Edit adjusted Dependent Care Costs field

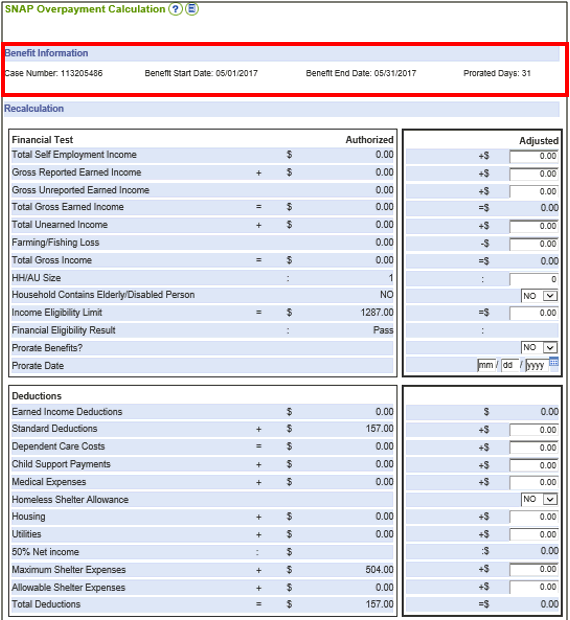click(x=534, y=448)
